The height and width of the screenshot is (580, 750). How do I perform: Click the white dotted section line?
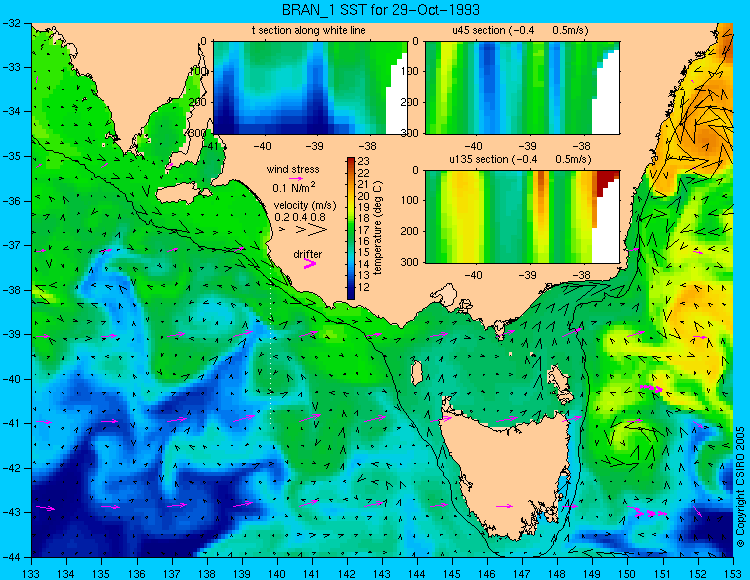(x=271, y=346)
